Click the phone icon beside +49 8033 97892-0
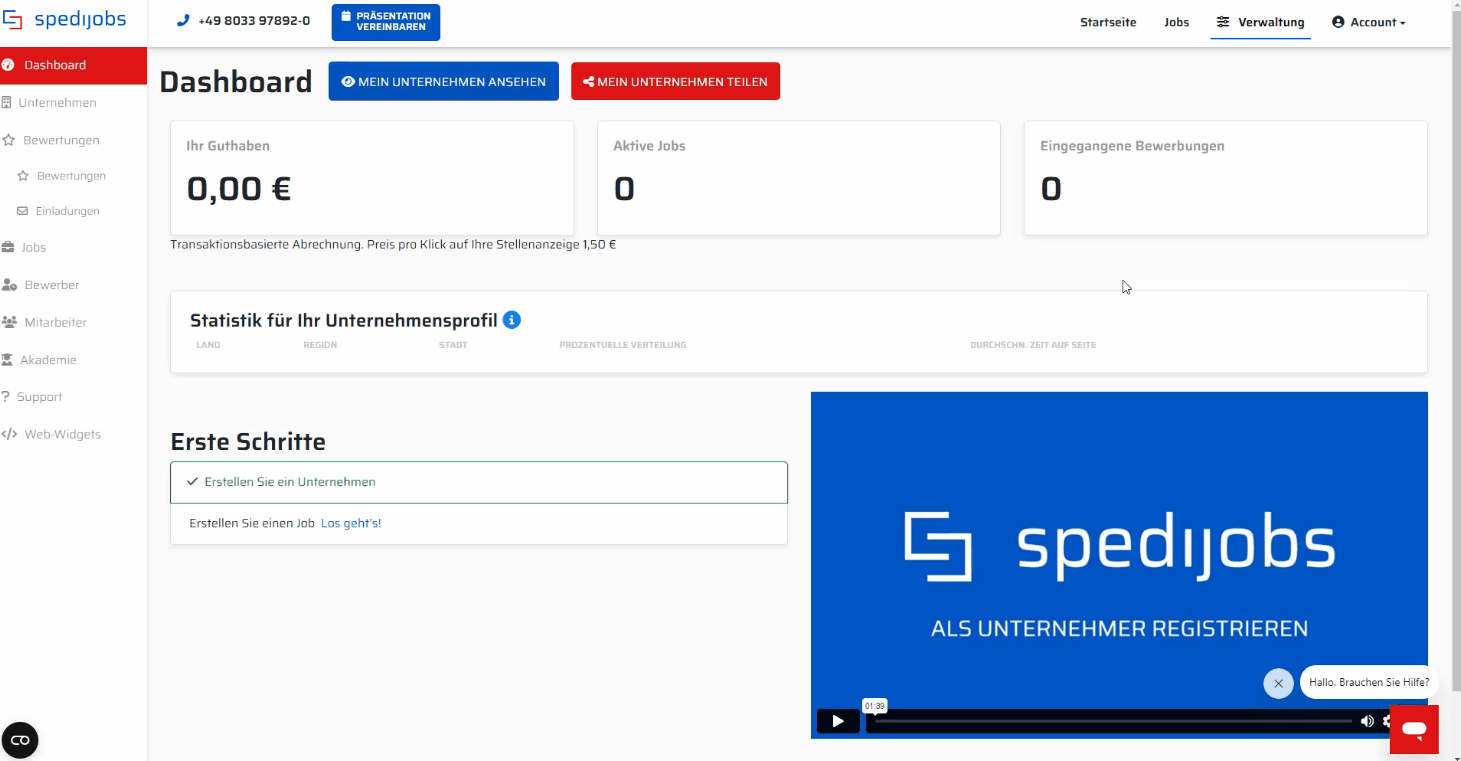 [x=183, y=21]
